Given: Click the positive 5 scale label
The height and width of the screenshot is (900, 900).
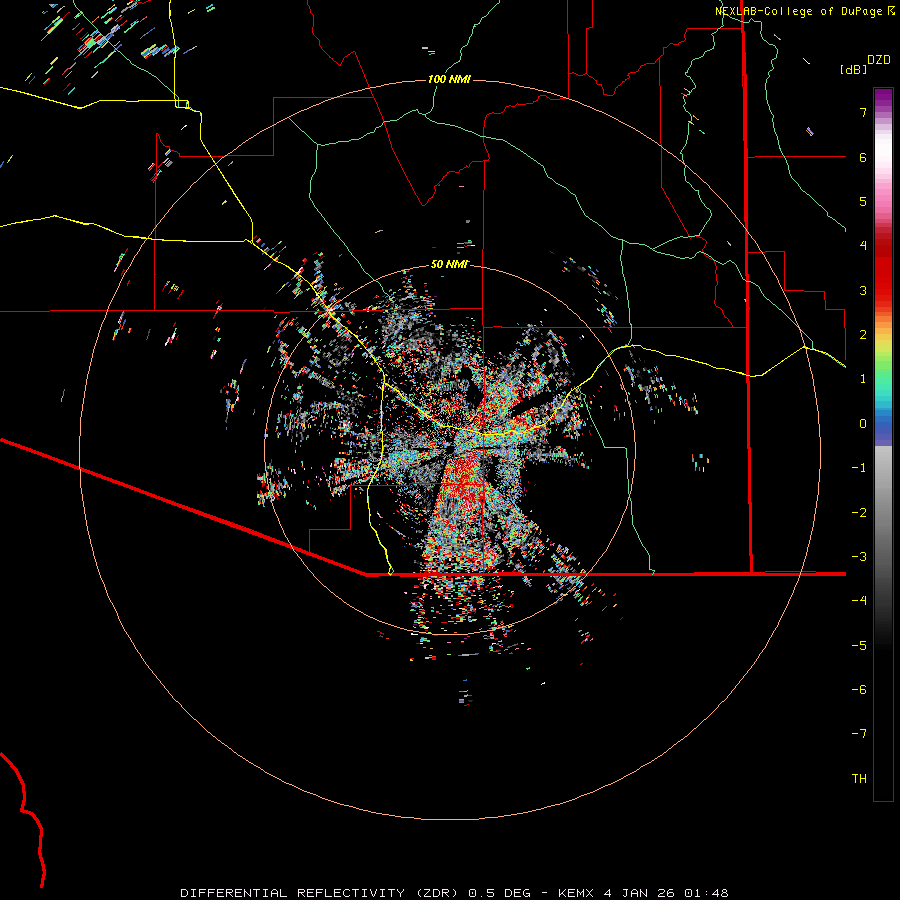Looking at the screenshot, I should click(863, 201).
